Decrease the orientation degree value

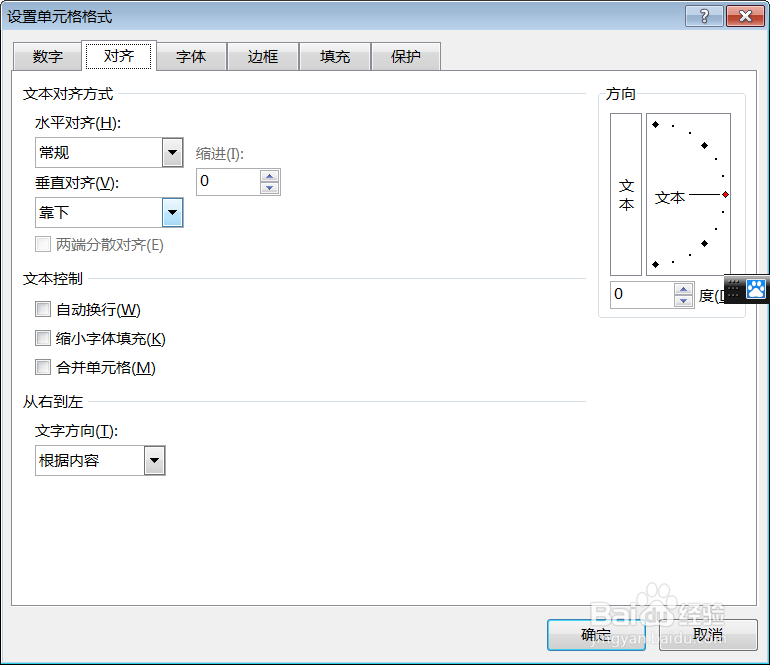pyautogui.click(x=684, y=301)
